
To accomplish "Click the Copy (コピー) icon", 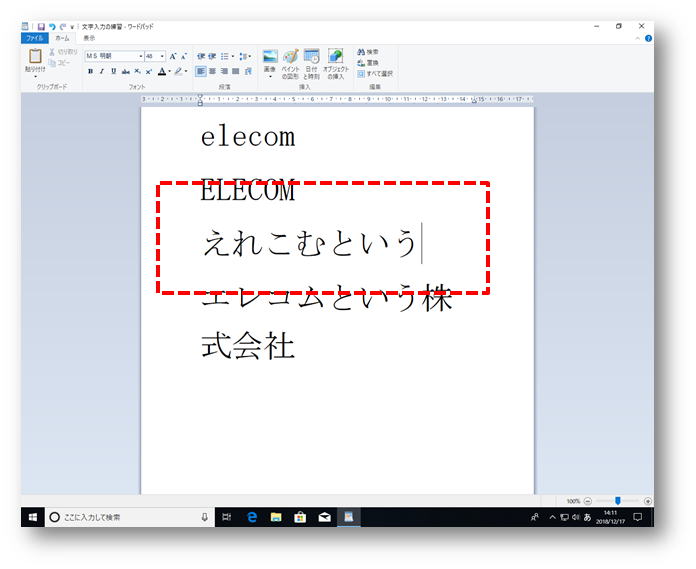I will tap(52, 63).
